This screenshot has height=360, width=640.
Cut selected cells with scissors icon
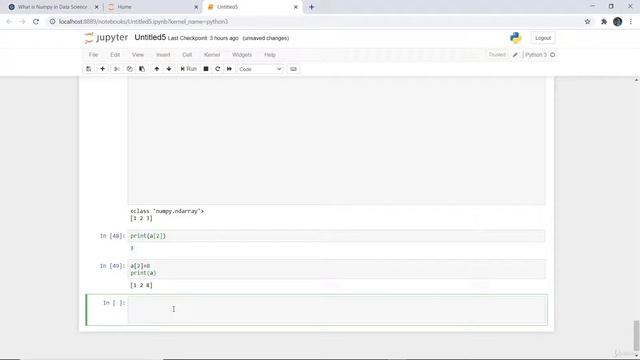117,69
